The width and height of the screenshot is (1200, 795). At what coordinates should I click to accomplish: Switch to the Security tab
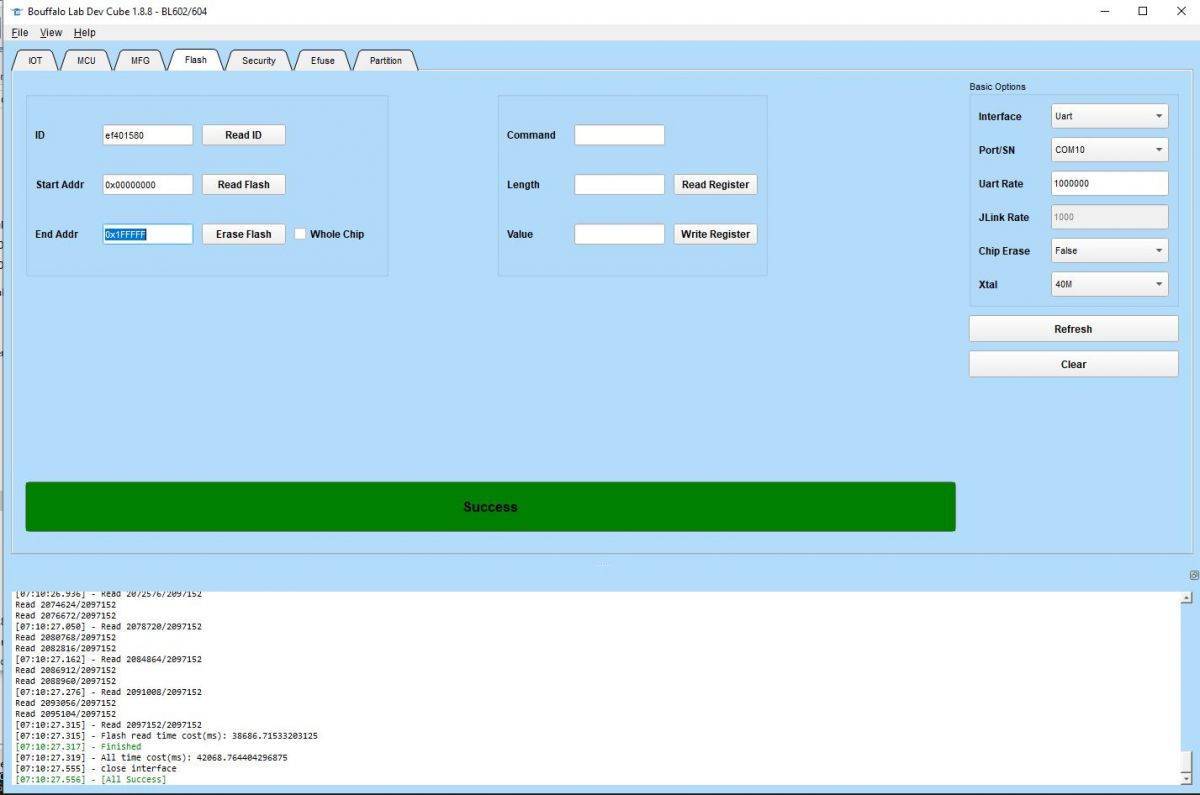pos(259,61)
